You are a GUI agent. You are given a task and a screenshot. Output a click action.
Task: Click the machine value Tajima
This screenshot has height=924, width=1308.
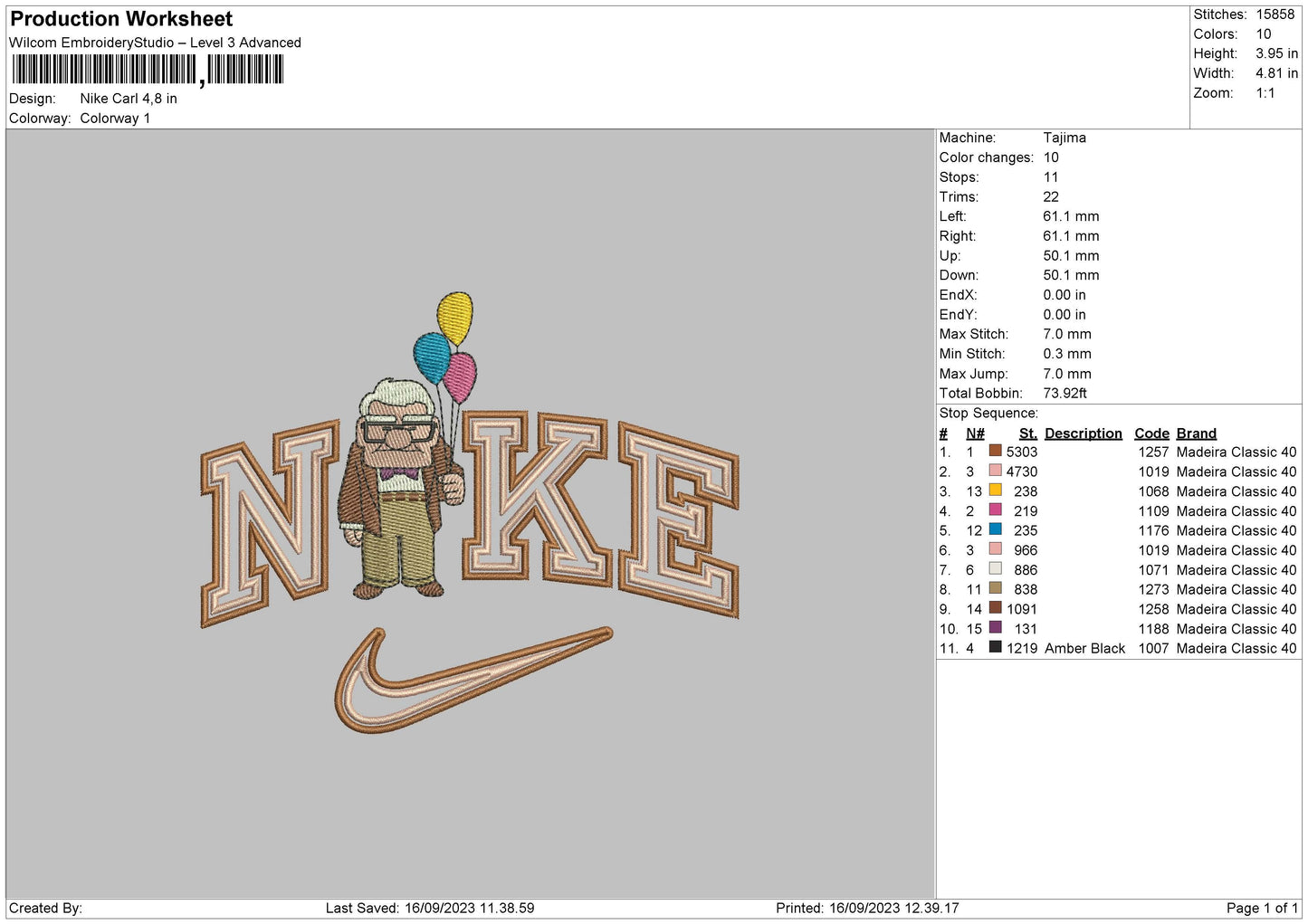click(1065, 138)
